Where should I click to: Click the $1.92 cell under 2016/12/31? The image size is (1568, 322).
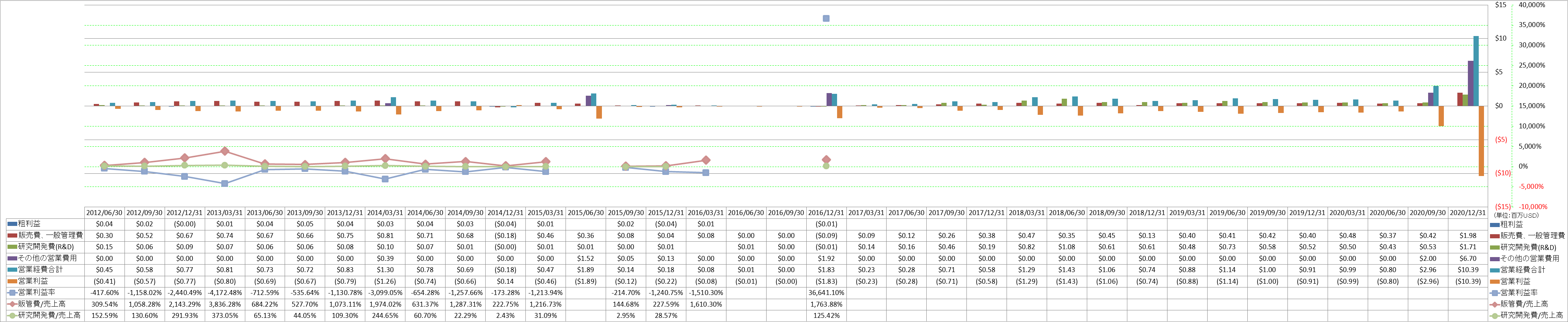tap(826, 259)
